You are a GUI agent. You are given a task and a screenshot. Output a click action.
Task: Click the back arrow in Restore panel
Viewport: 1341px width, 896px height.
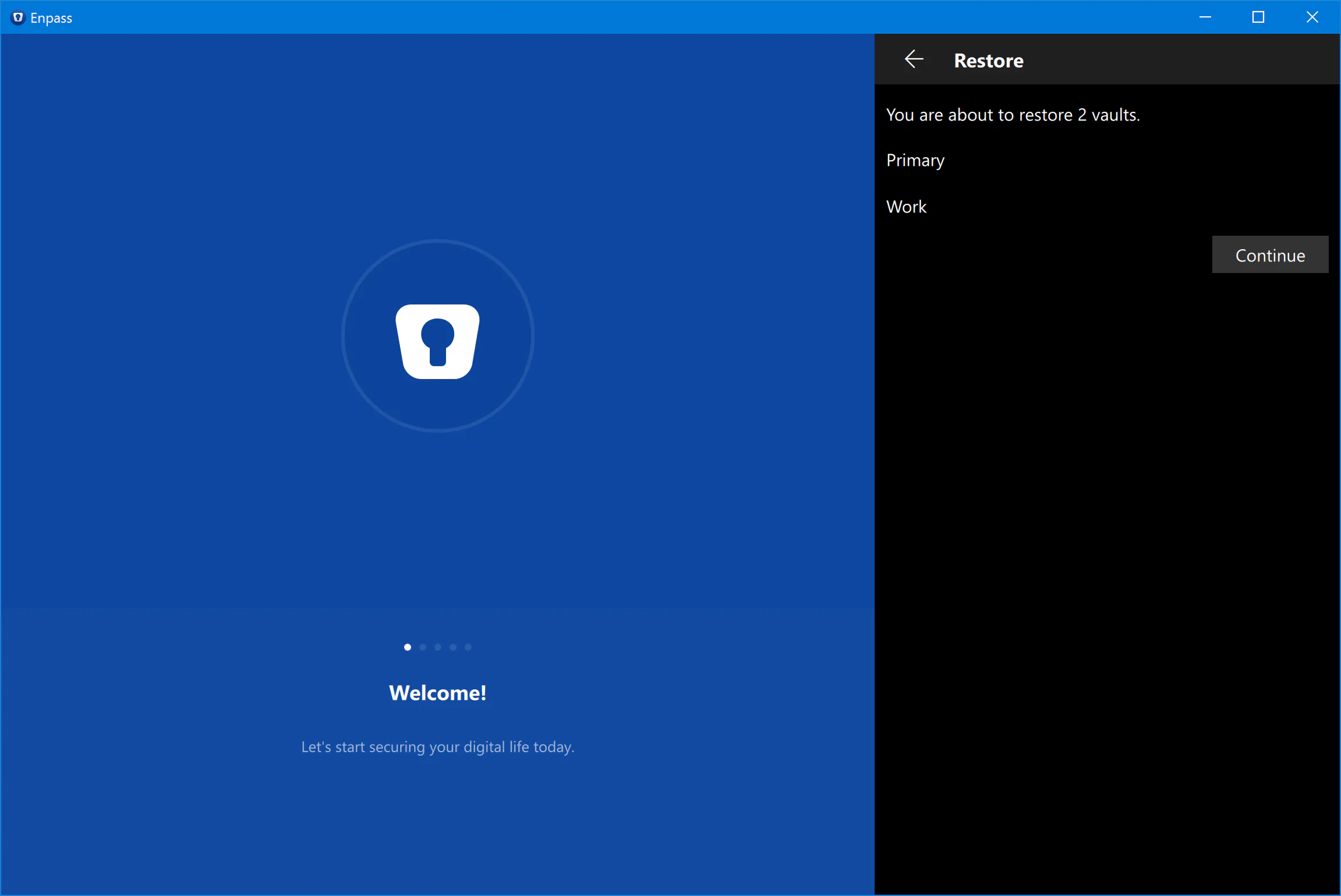pyautogui.click(x=914, y=59)
